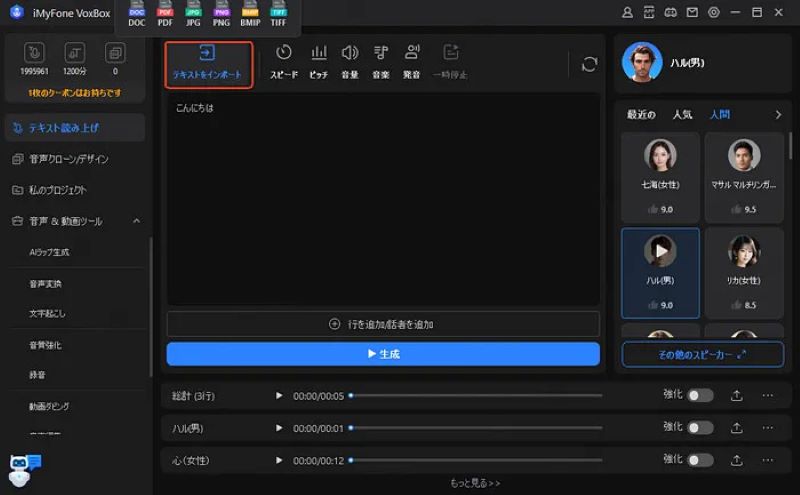This screenshot has width=800, height=495.
Task: Preview the selected ハル(男) voice card
Action: tap(661, 251)
